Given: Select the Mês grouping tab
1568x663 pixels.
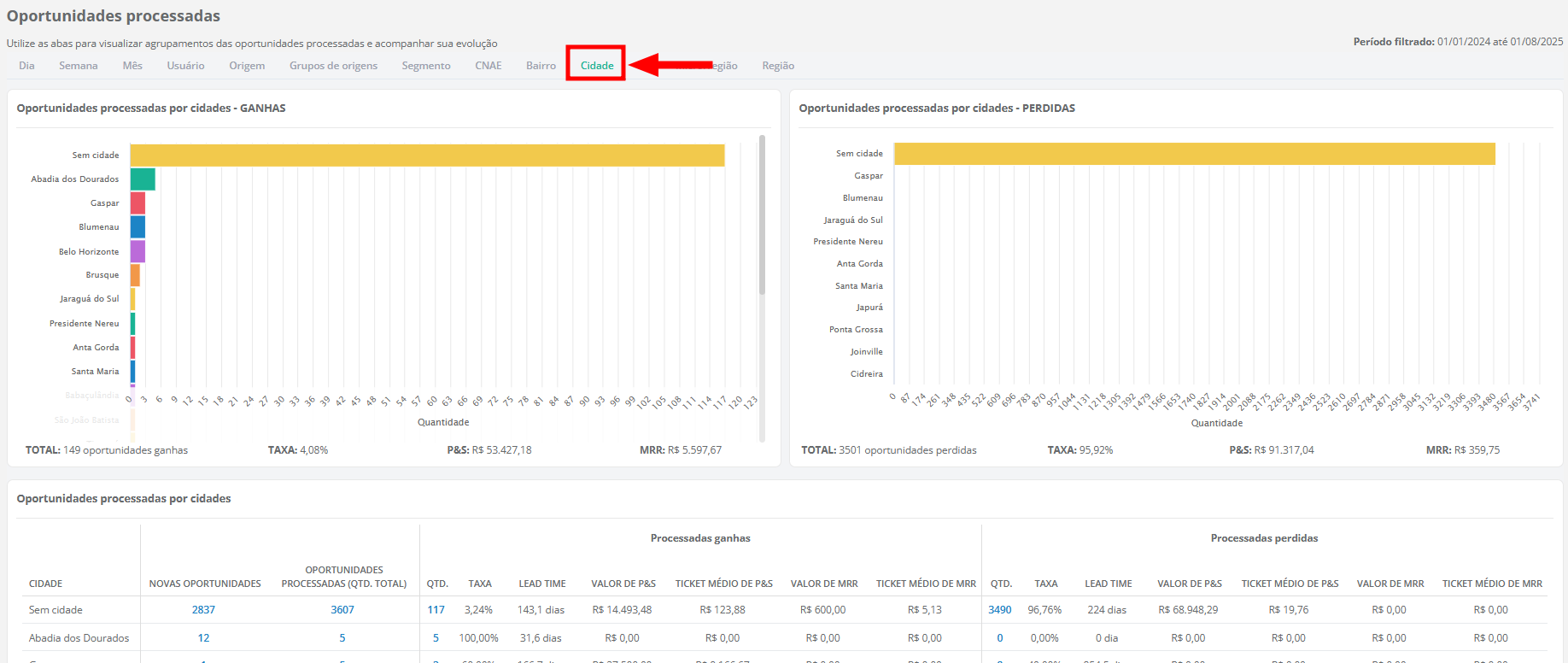Looking at the screenshot, I should pos(132,66).
